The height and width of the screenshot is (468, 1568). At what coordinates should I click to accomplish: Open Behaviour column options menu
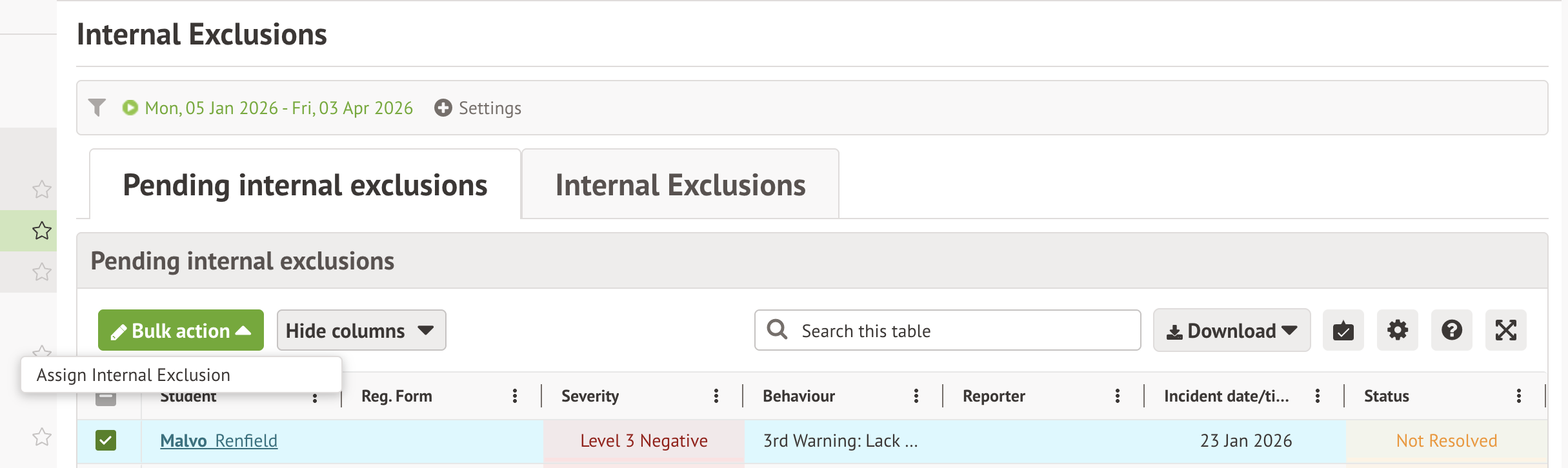tap(916, 396)
